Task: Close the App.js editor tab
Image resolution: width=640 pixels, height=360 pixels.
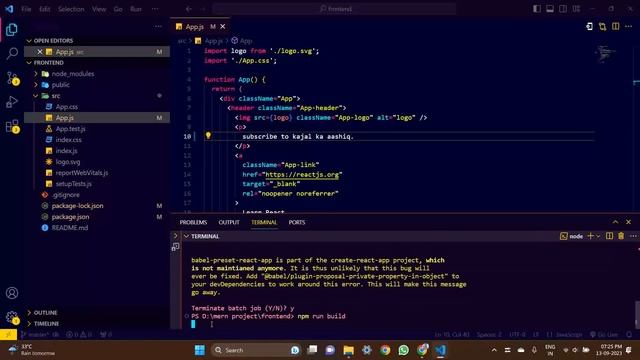Action: pos(222,27)
